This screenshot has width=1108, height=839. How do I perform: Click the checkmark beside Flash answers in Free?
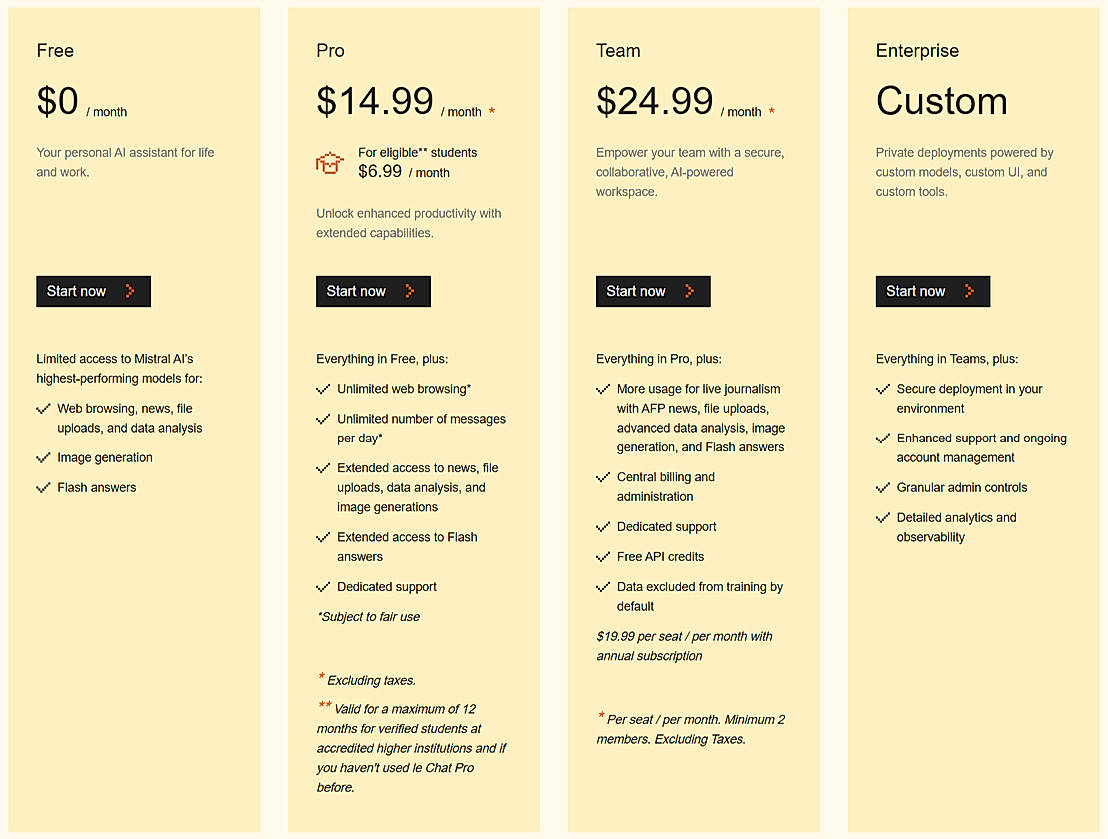point(43,488)
